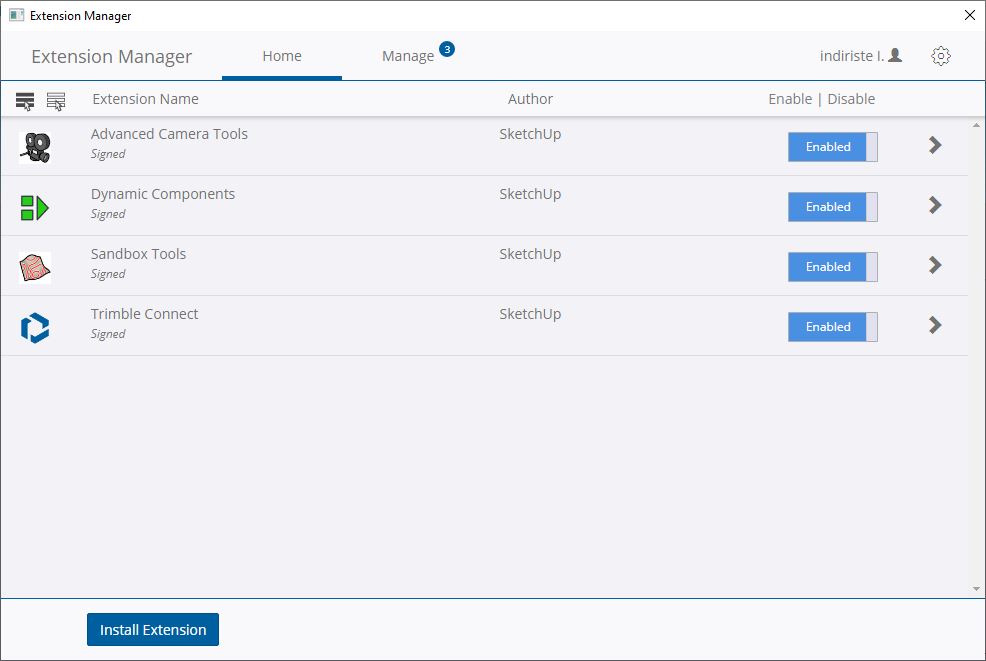Click the select all extensions icon
The width and height of the screenshot is (986, 661).
point(25,101)
